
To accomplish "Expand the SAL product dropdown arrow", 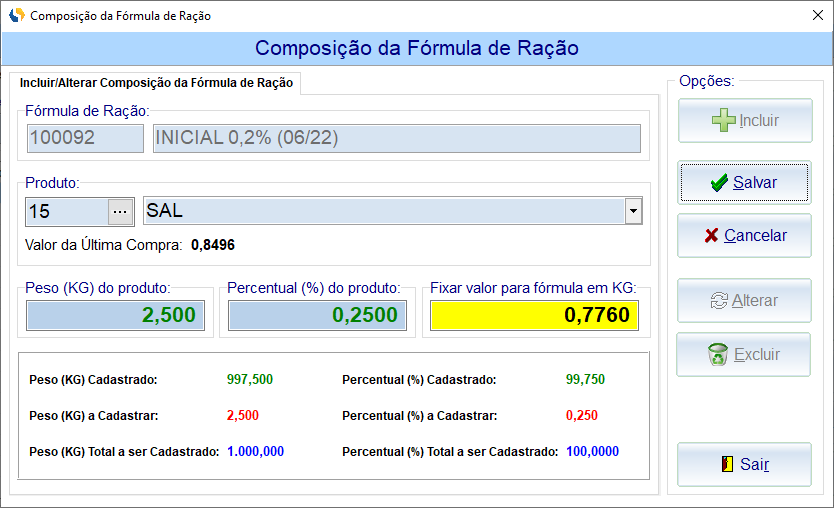I will pyautogui.click(x=632, y=211).
